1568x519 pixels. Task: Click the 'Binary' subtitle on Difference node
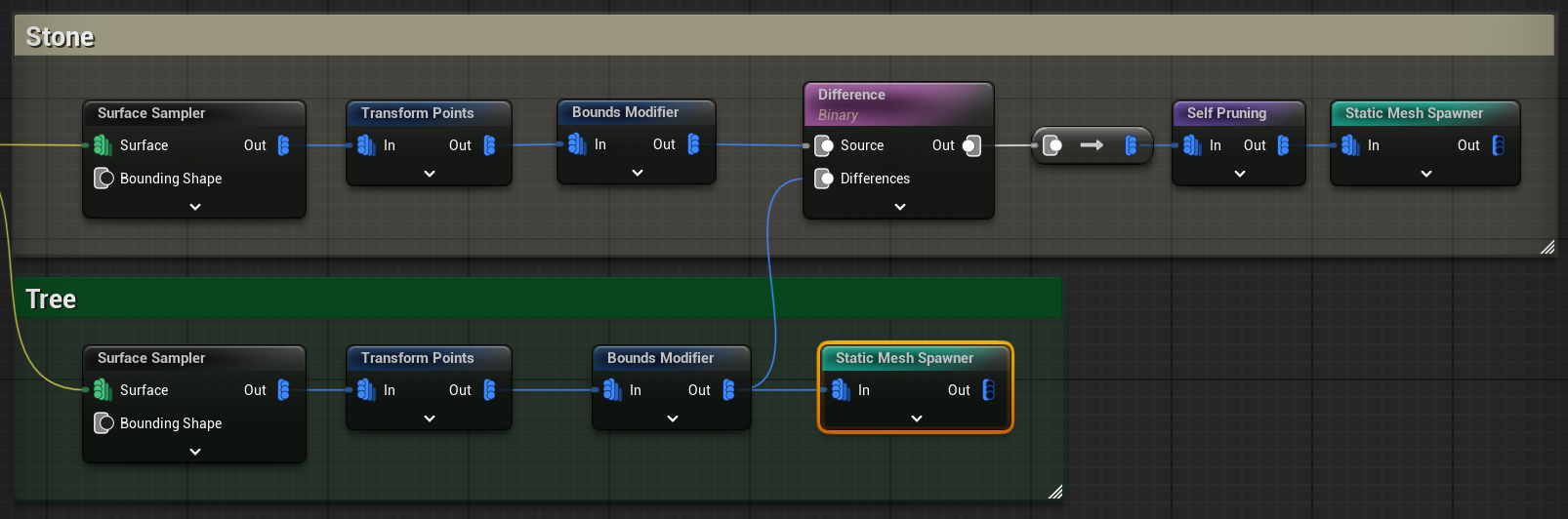click(x=838, y=115)
